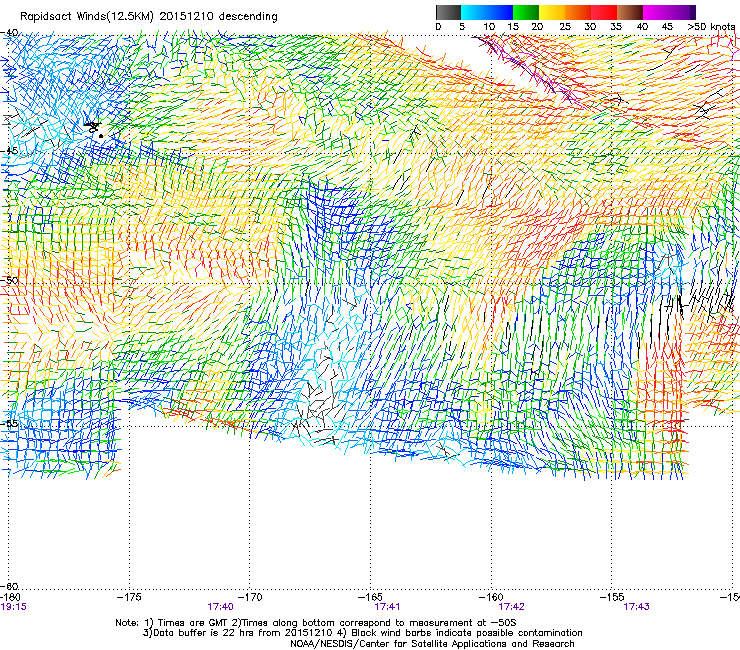
Task: Pick the green 15-20 knots legend segment
Action: 526,12
